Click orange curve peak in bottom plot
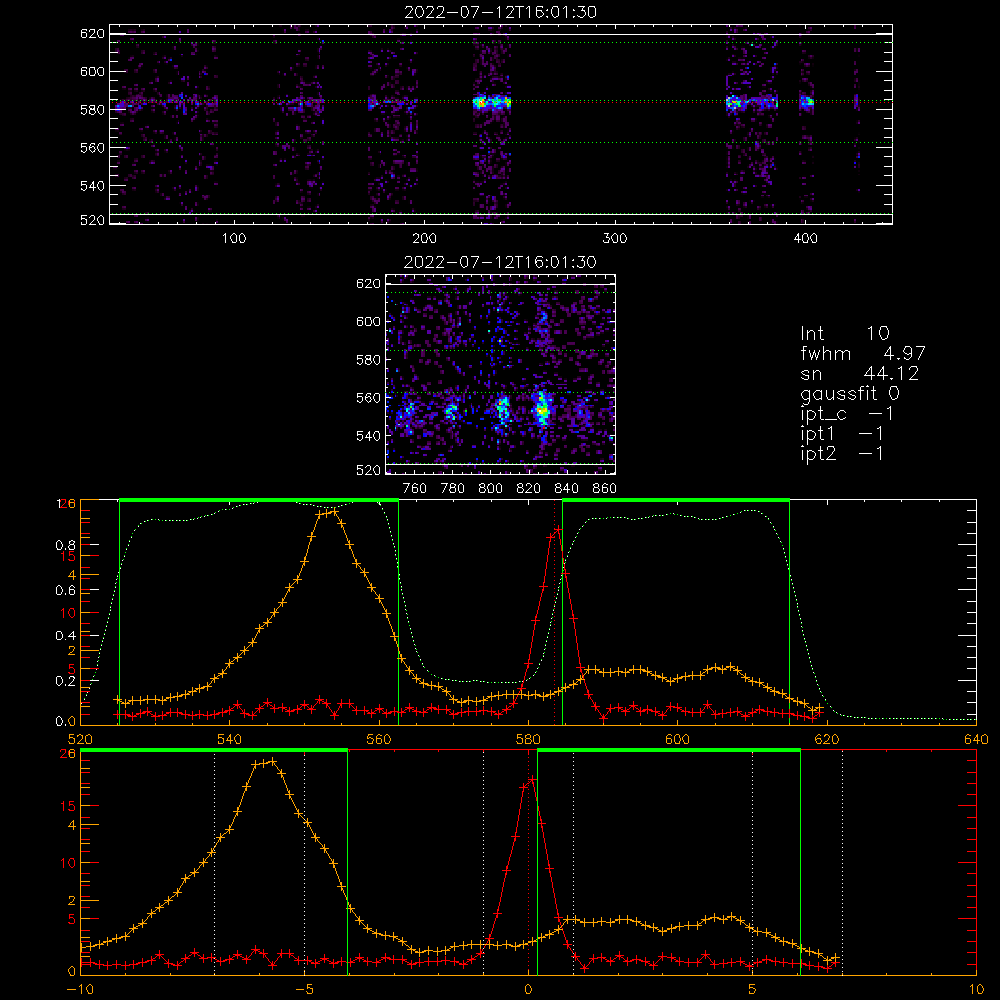 click(273, 761)
